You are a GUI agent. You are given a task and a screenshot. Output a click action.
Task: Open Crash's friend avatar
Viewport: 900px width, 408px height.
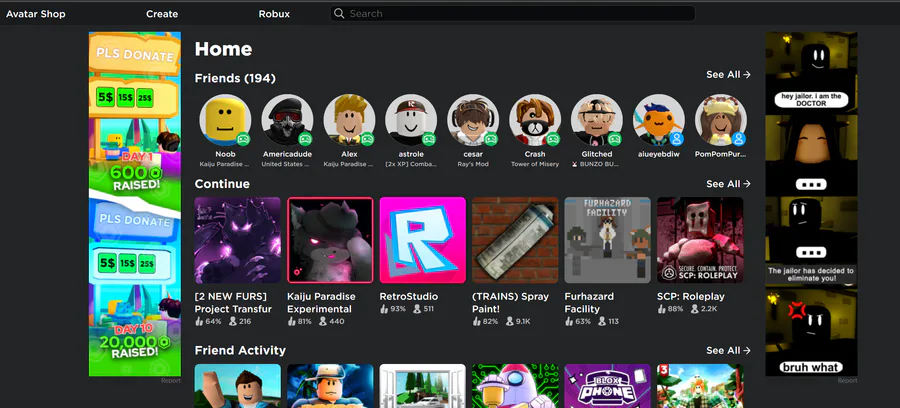[535, 120]
